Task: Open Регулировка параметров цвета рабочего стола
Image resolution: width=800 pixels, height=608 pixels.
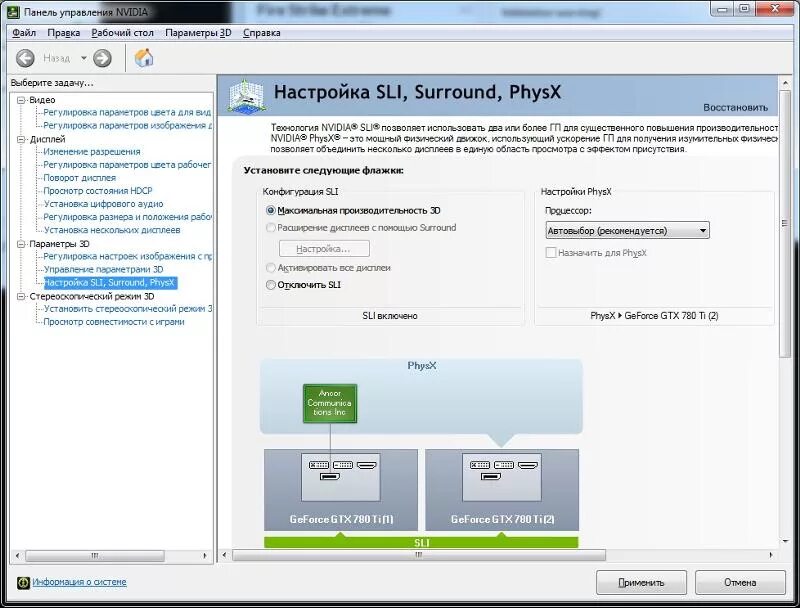Action: [127, 165]
